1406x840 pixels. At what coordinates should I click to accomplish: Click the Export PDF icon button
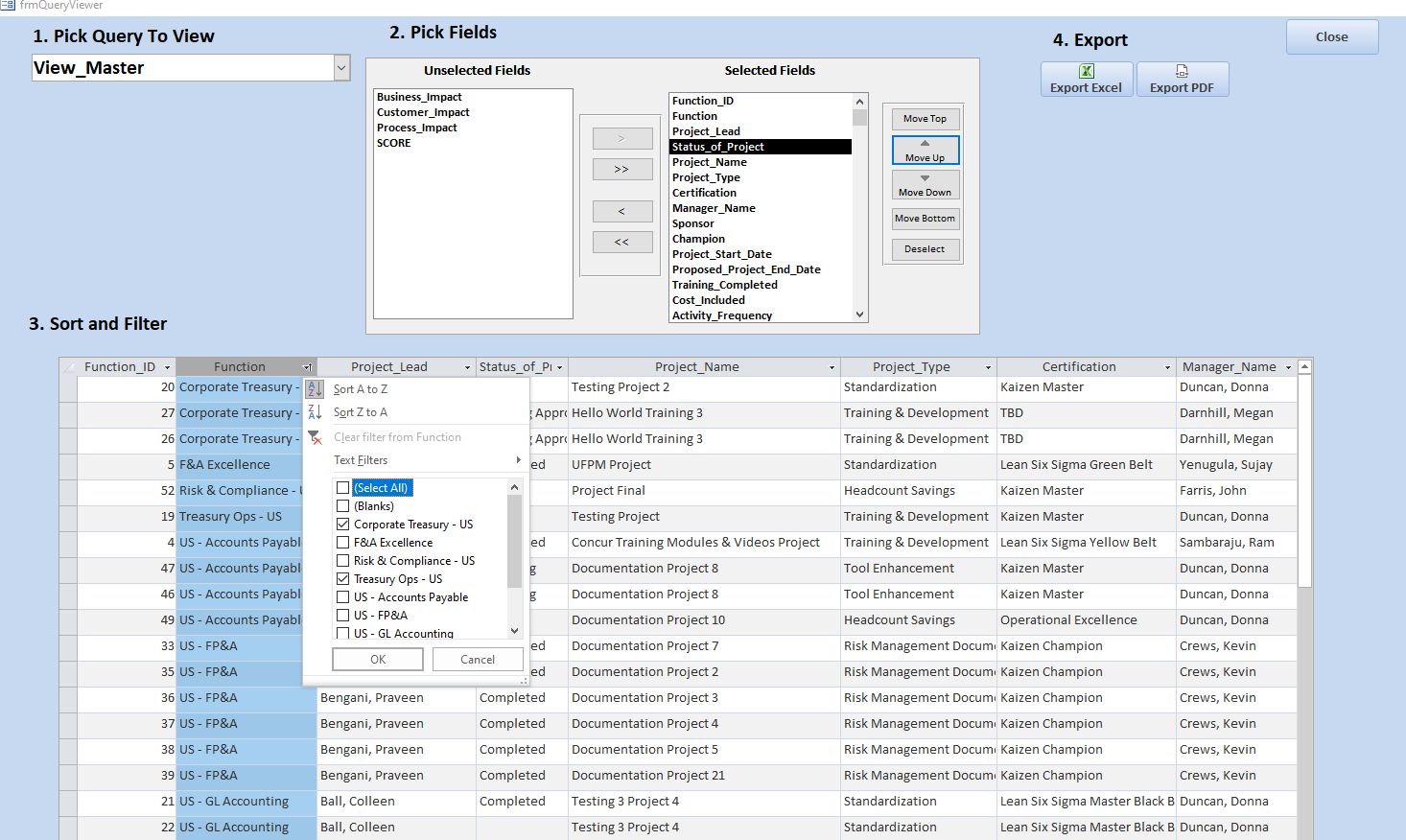click(x=1182, y=79)
